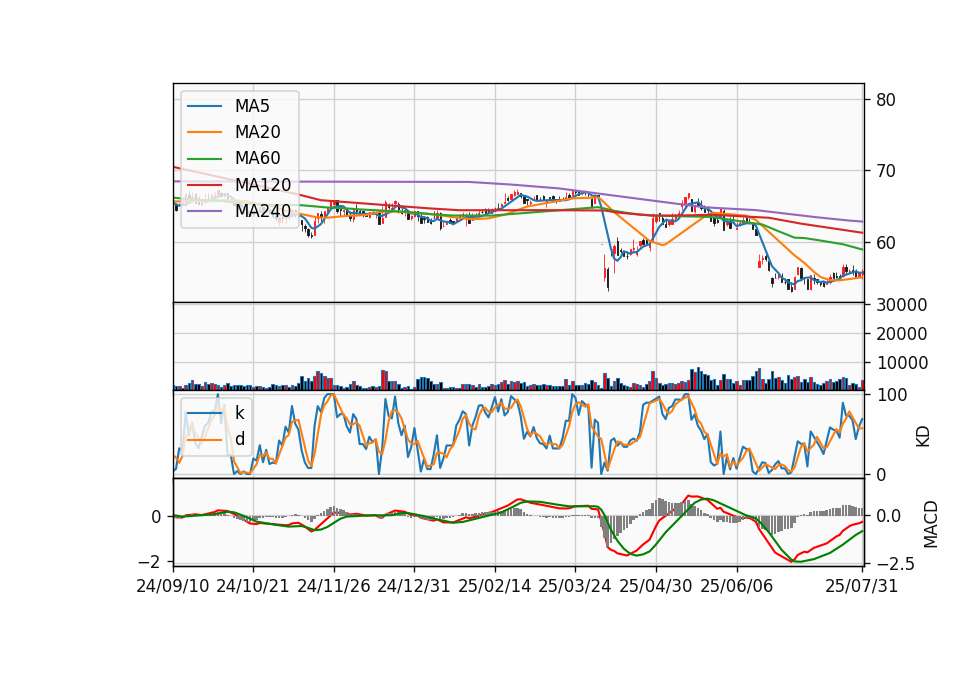The width and height of the screenshot is (960, 690).
Task: Click the 25/06/06 date axis label
Action: (737, 586)
